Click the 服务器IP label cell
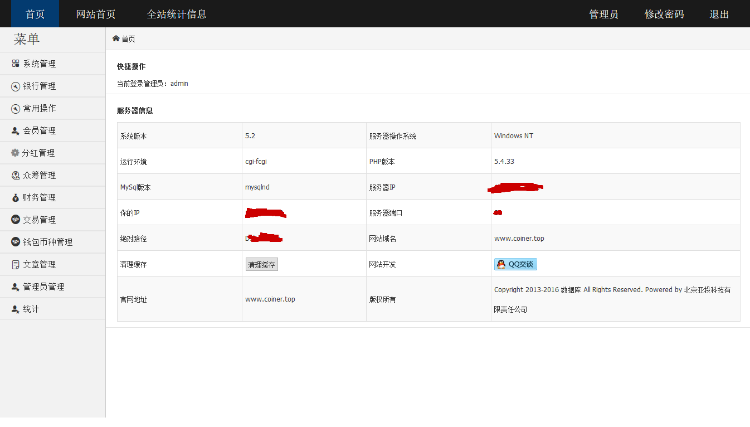 (429, 187)
